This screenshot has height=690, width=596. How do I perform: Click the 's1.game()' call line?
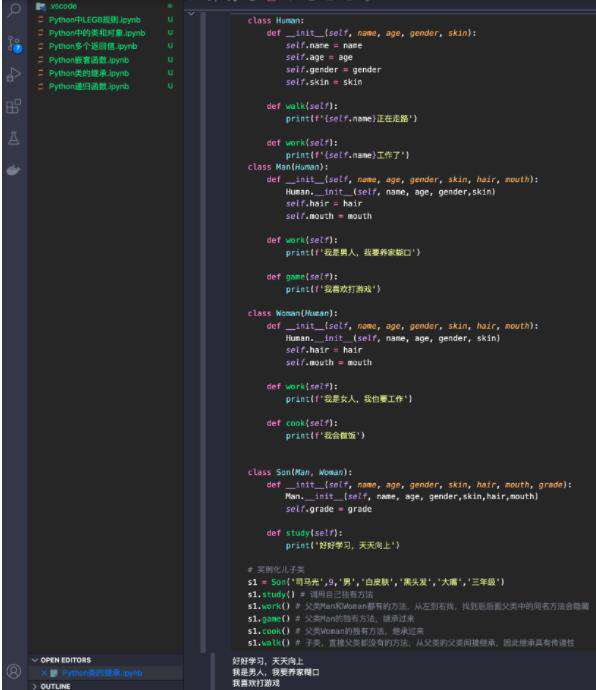coord(269,619)
